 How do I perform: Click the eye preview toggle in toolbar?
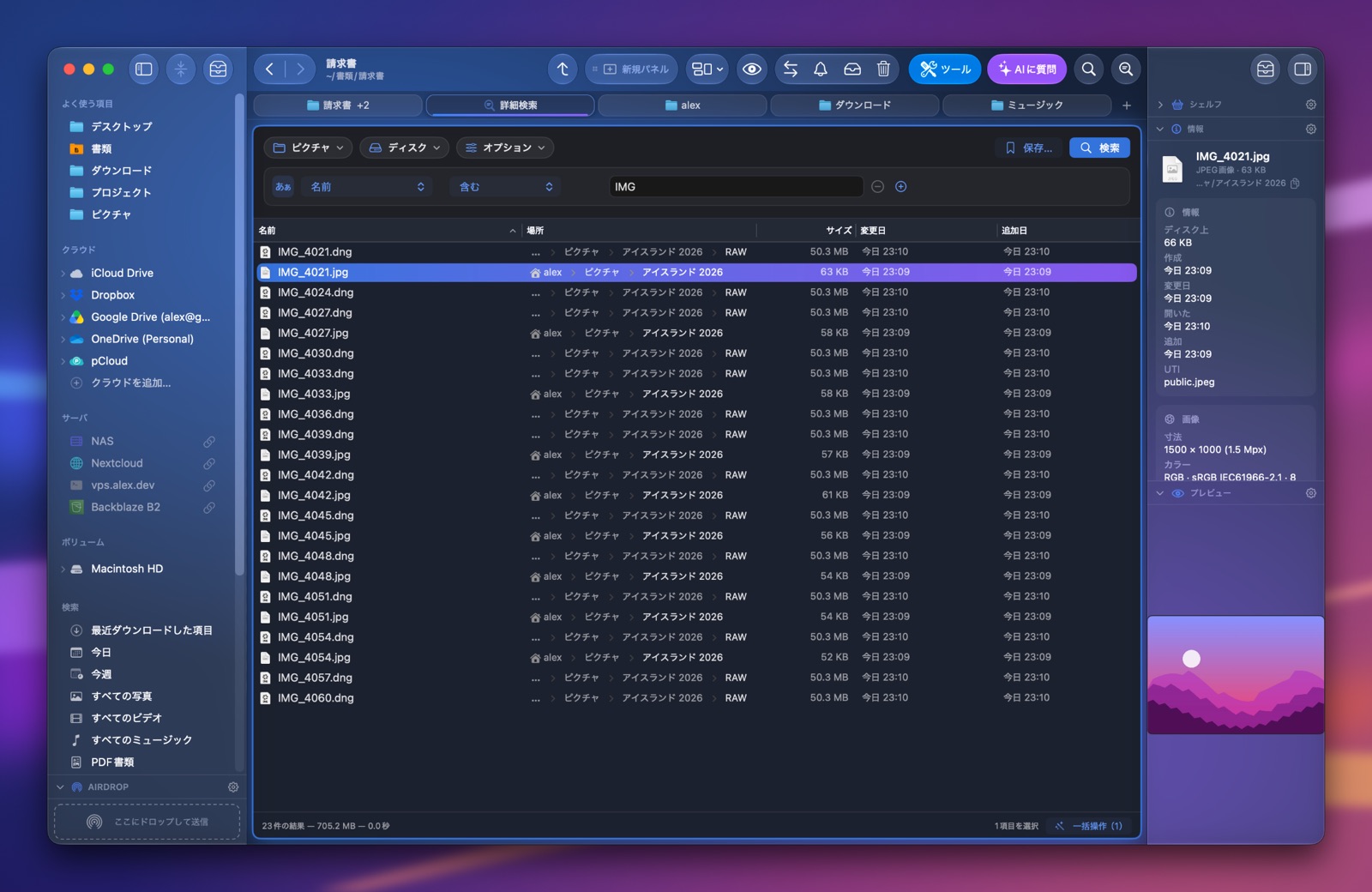(x=752, y=69)
